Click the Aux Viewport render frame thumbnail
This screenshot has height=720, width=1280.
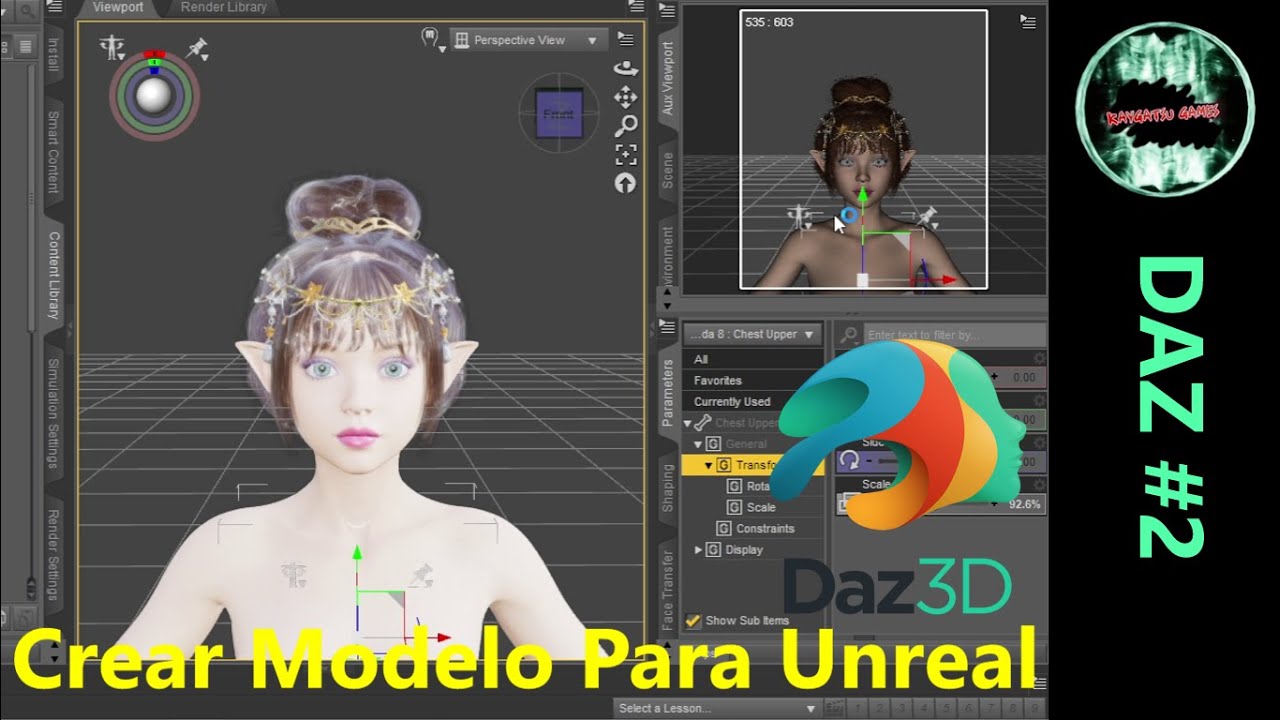[x=864, y=149]
